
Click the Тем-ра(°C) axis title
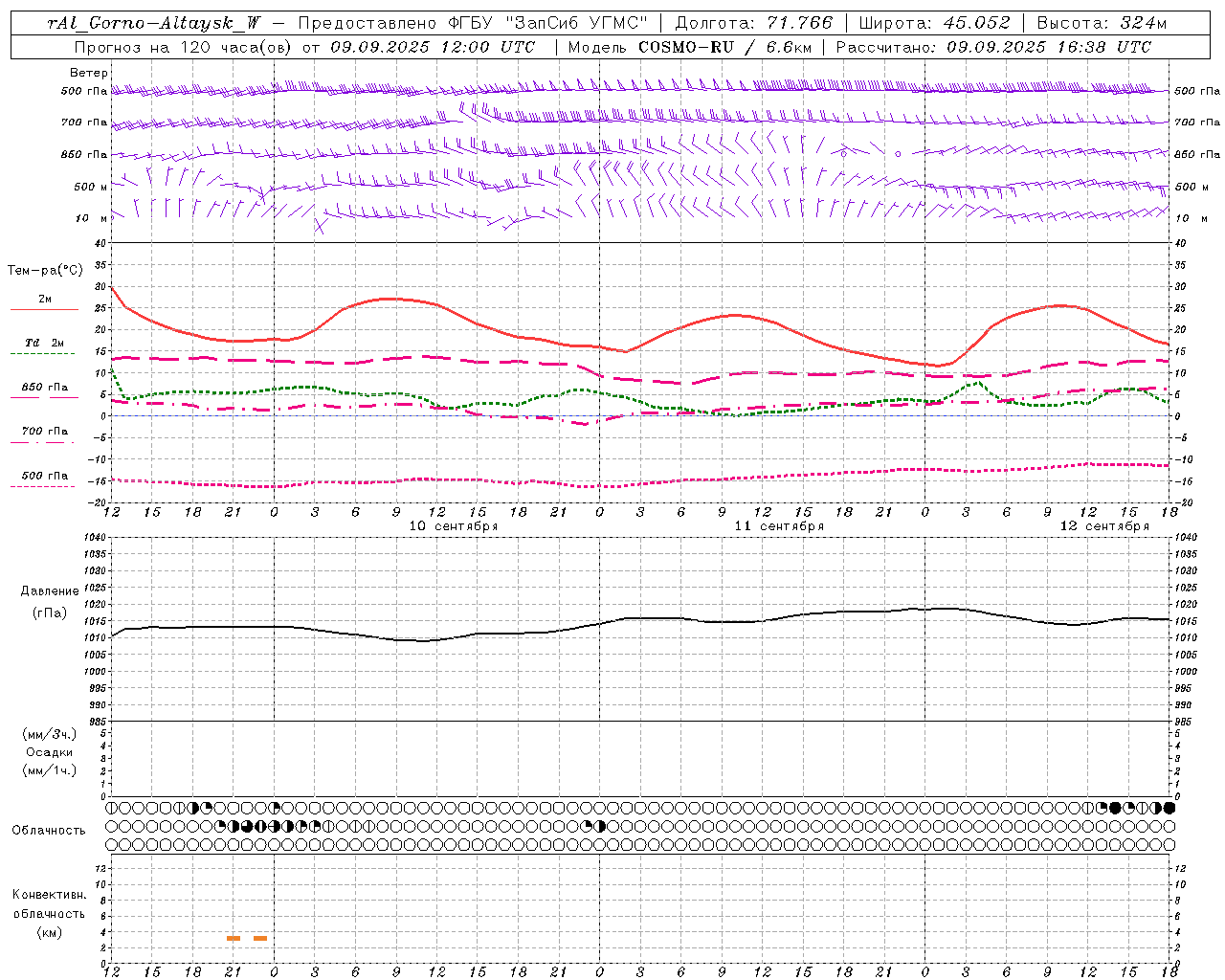(45, 271)
